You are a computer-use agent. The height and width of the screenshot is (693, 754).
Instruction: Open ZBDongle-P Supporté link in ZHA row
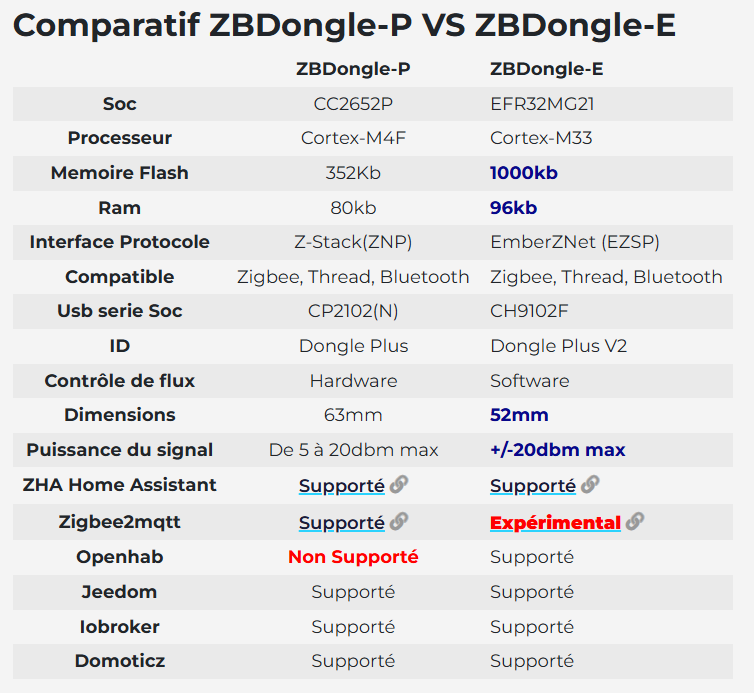[x=341, y=486]
